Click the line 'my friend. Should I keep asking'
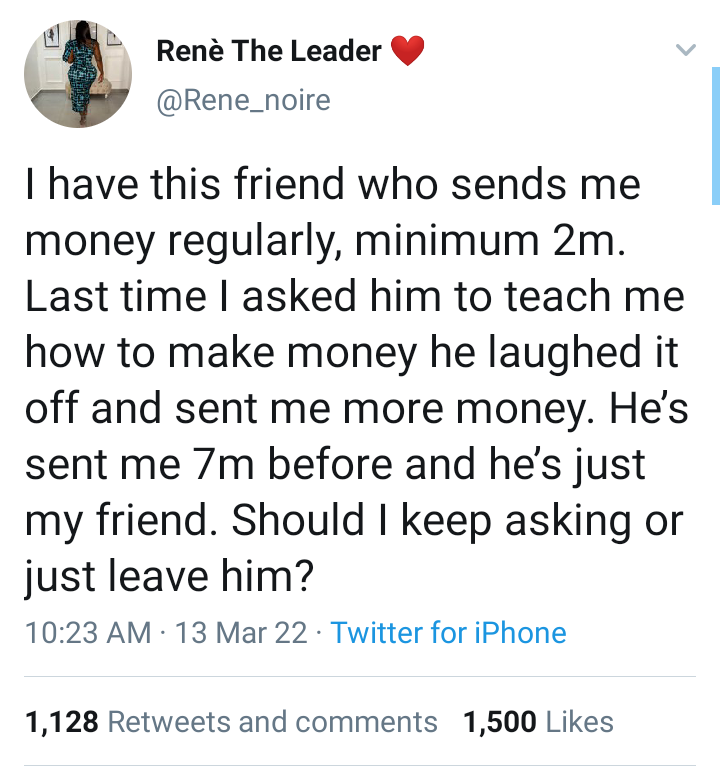 352,519
